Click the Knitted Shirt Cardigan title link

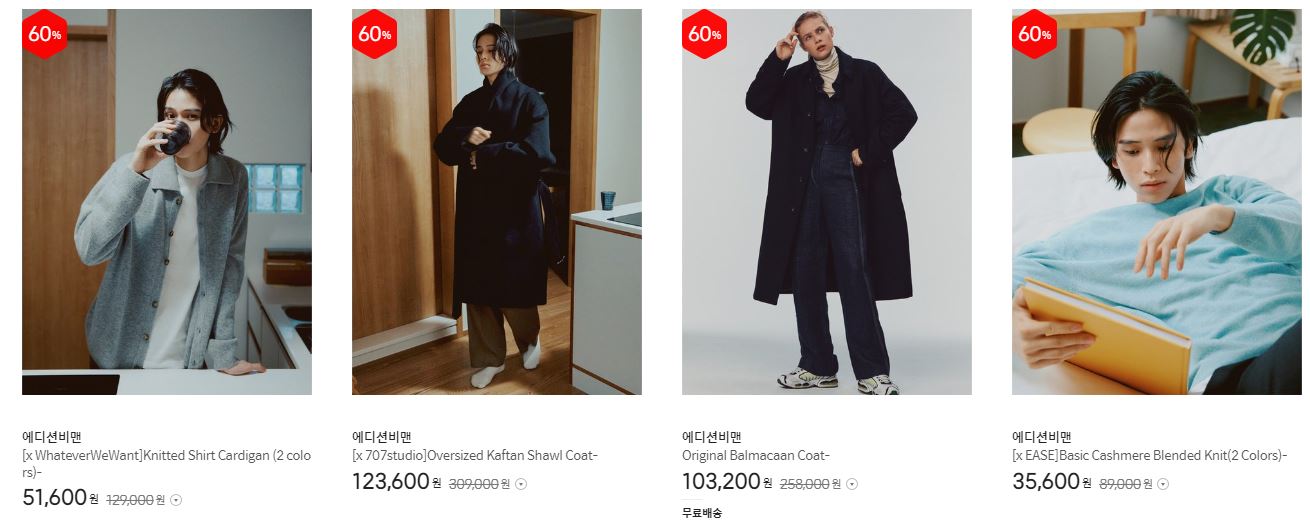(166, 463)
